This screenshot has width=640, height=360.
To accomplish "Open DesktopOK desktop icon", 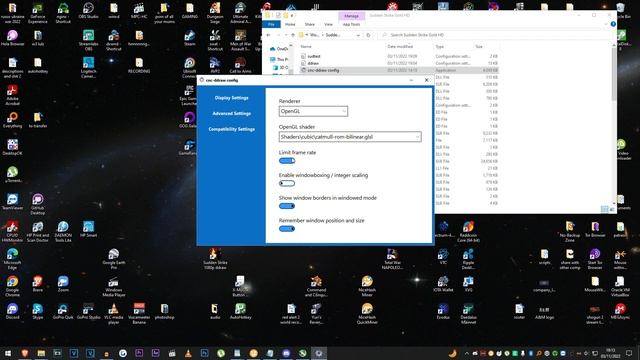I will (12, 147).
